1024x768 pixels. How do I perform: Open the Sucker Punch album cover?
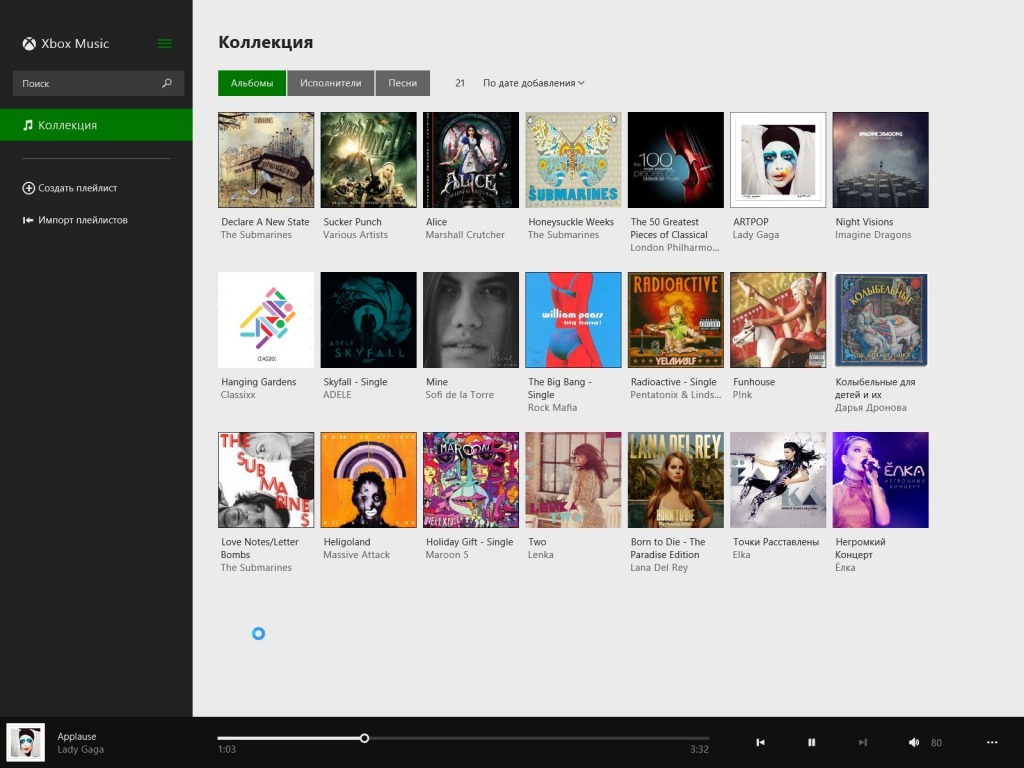pyautogui.click(x=368, y=160)
